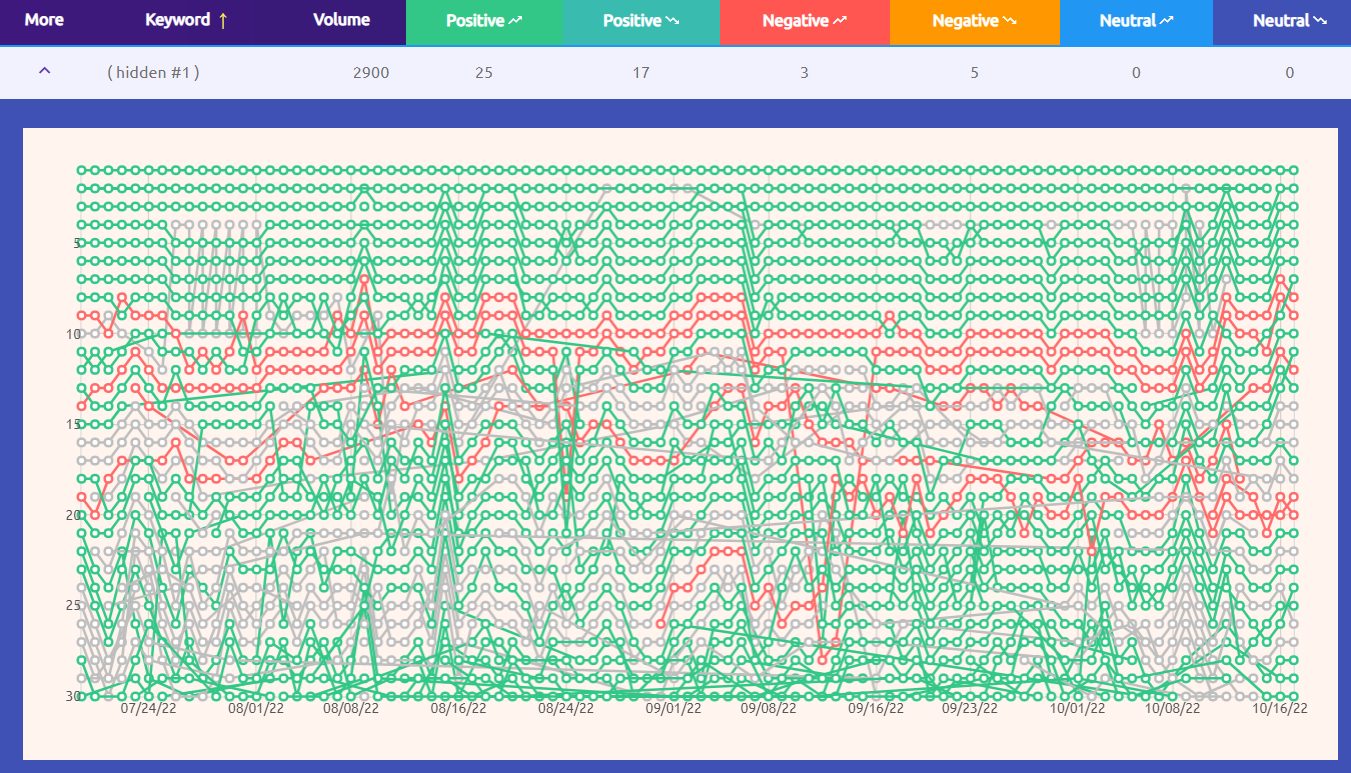This screenshot has width=1351, height=773.
Task: Collapse the hidden #1 keyword row
Action: (42, 71)
